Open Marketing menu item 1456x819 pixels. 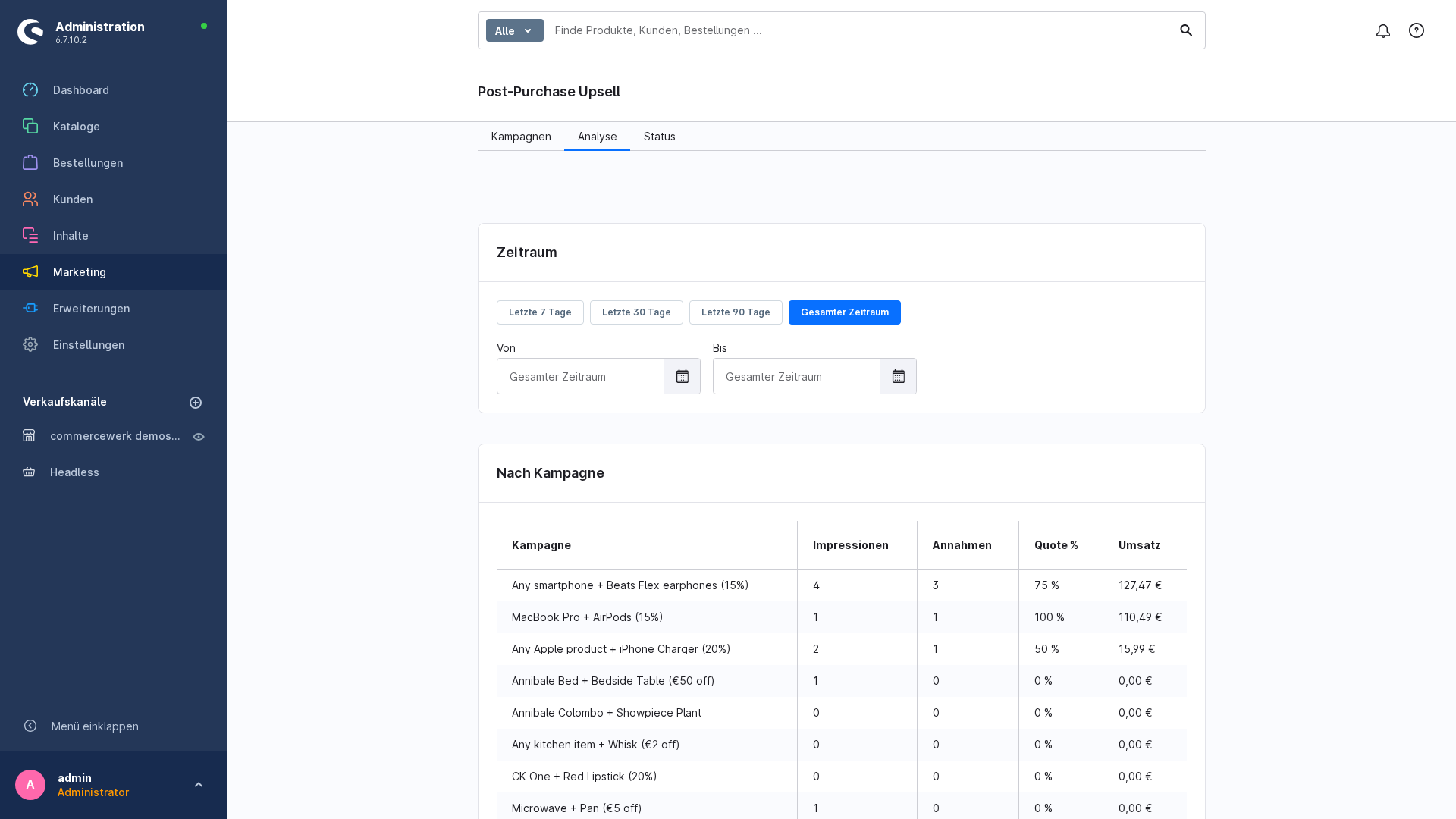coord(114,272)
